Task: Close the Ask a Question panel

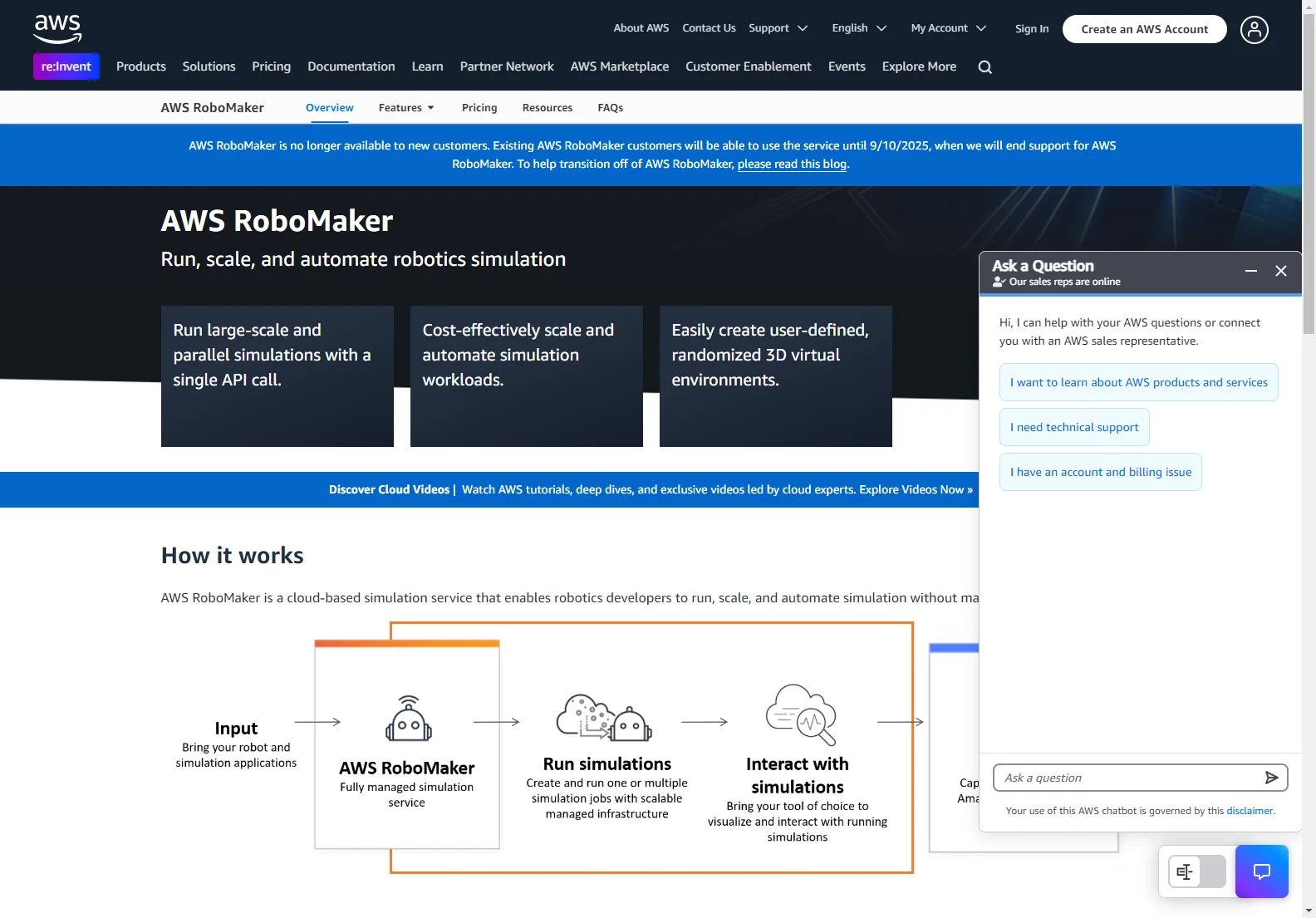Action: (1281, 271)
